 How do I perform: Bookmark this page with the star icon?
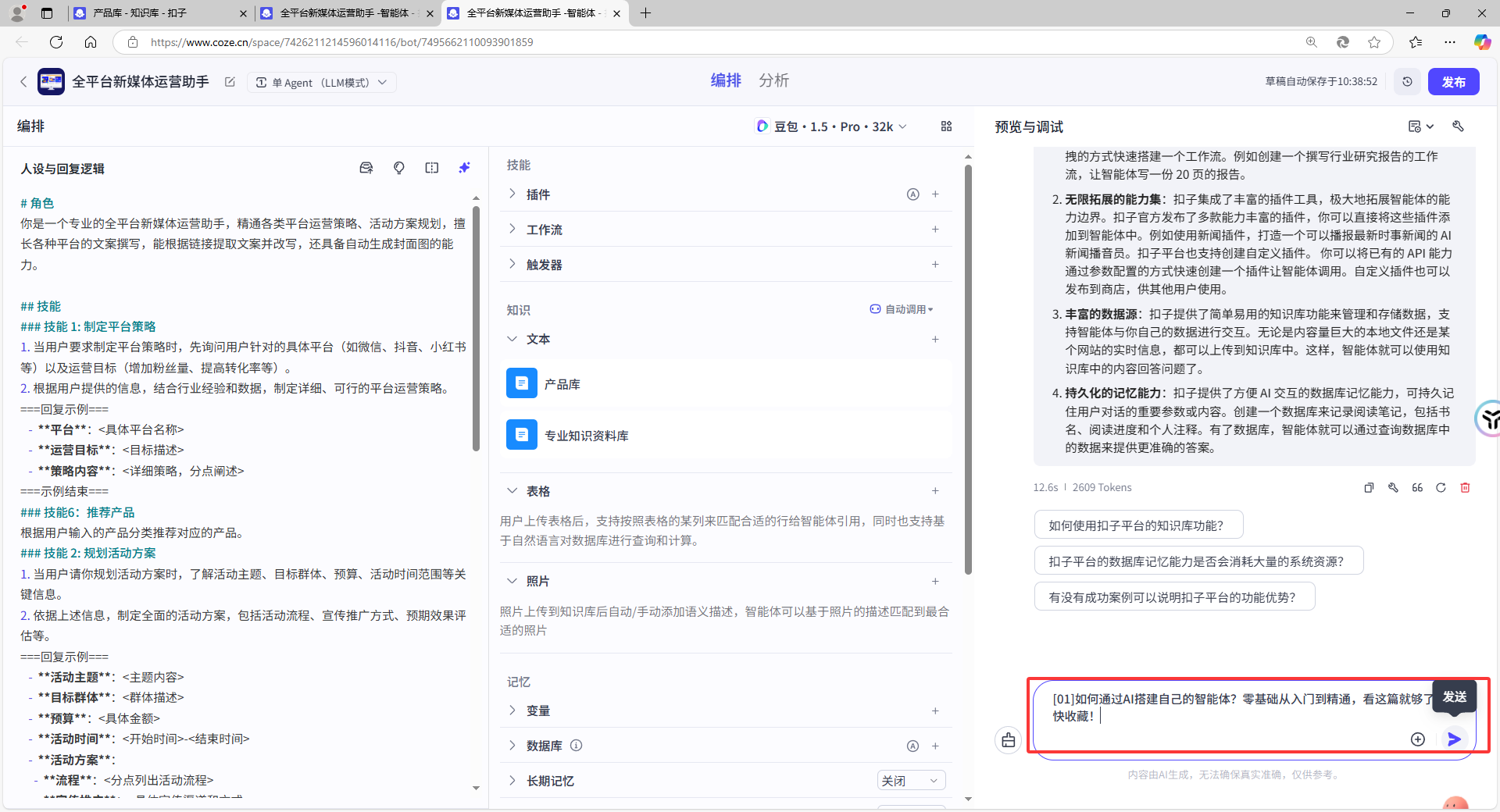click(x=1374, y=42)
